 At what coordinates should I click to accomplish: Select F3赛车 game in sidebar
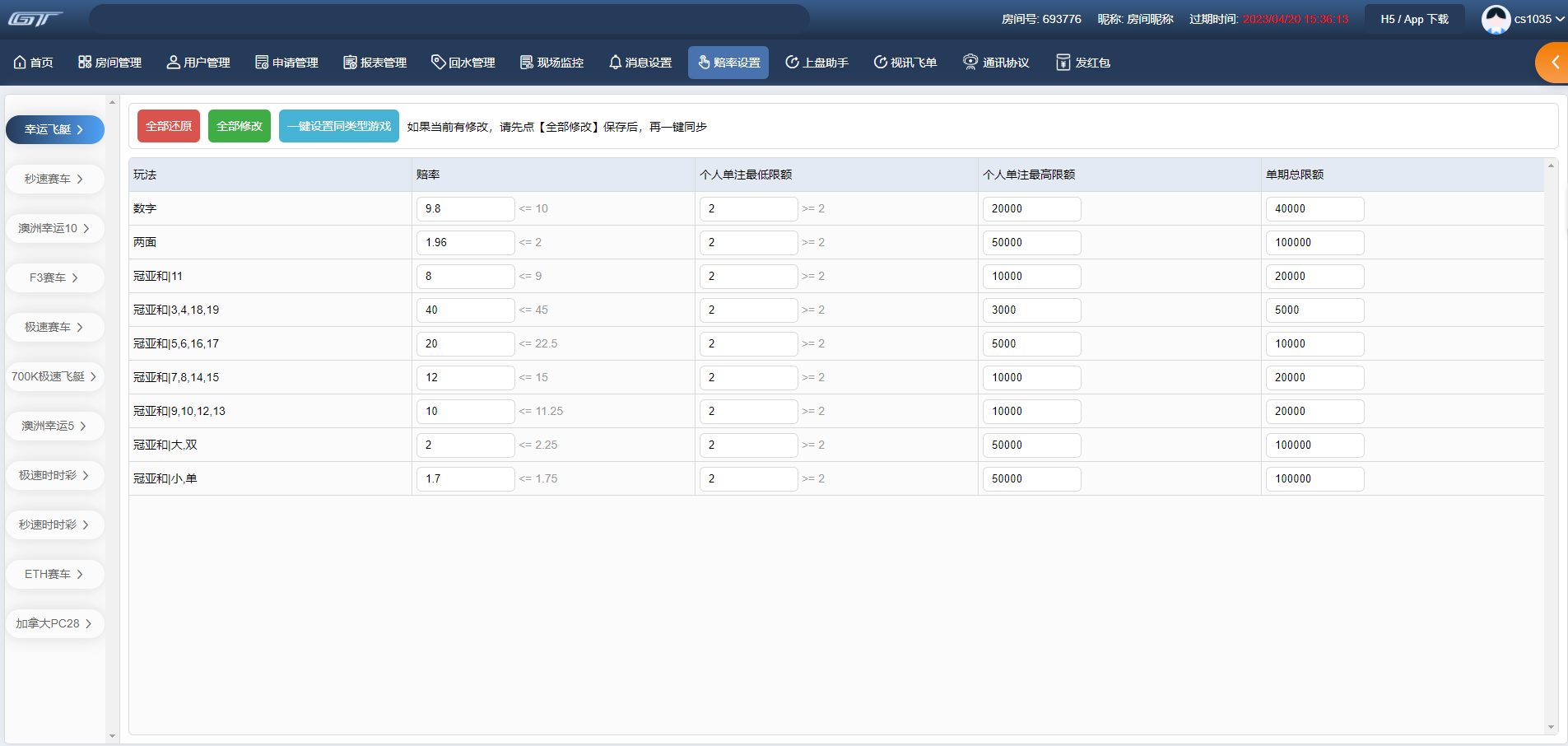pyautogui.click(x=55, y=277)
